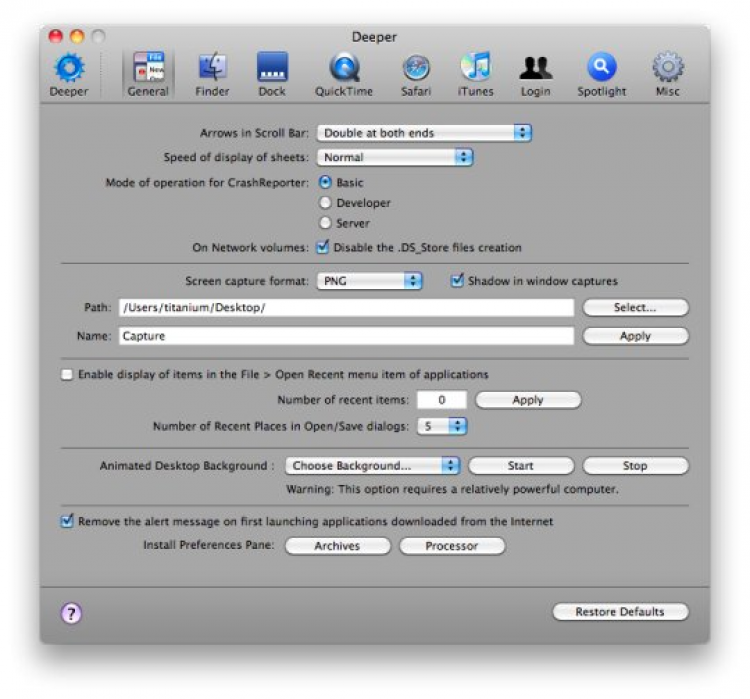
Task: Install the Processor preferences pane
Action: coord(452,546)
